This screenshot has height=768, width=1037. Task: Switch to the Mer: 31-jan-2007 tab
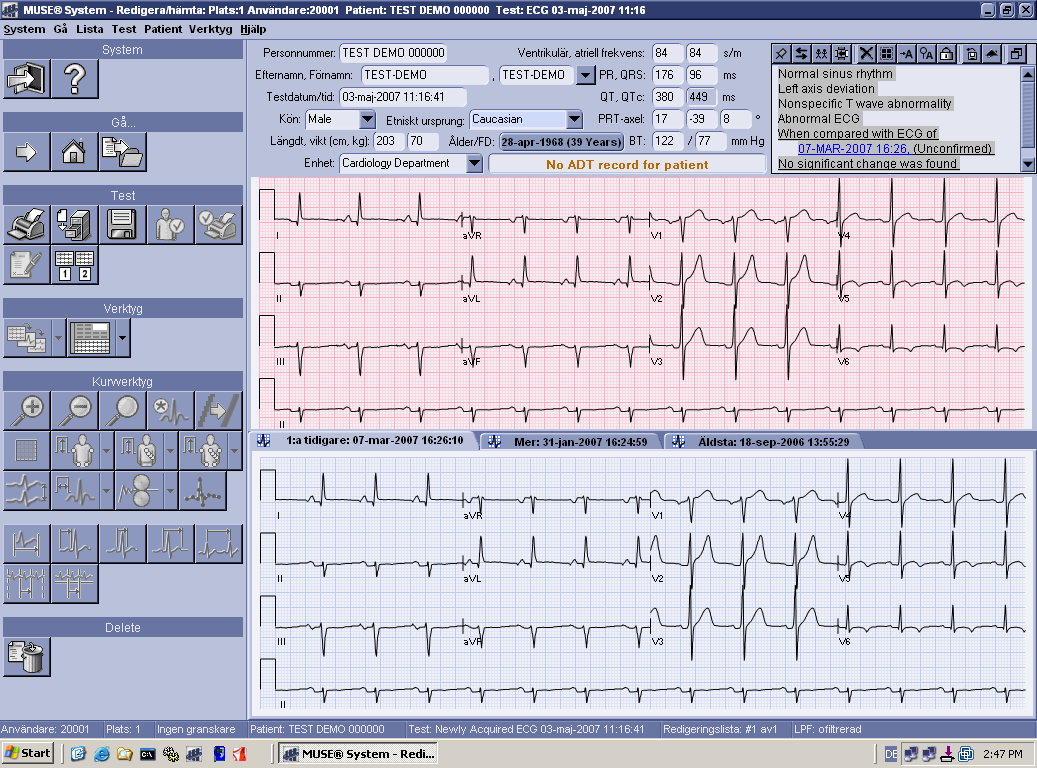pyautogui.click(x=571, y=442)
